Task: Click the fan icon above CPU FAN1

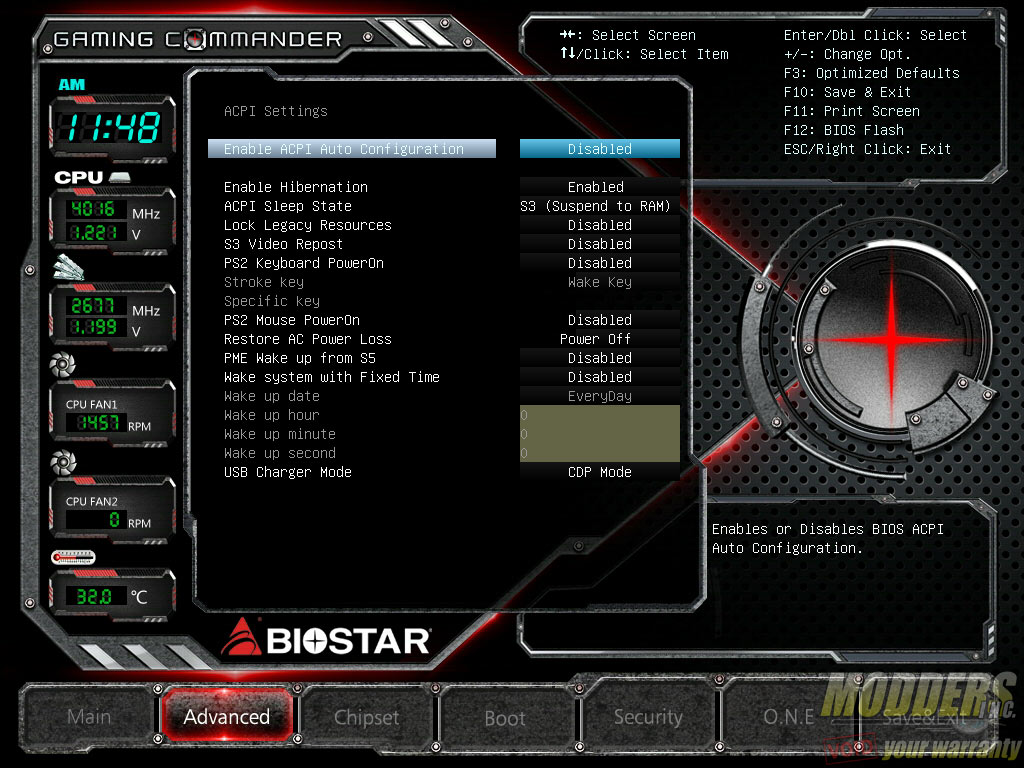Action: [x=63, y=364]
